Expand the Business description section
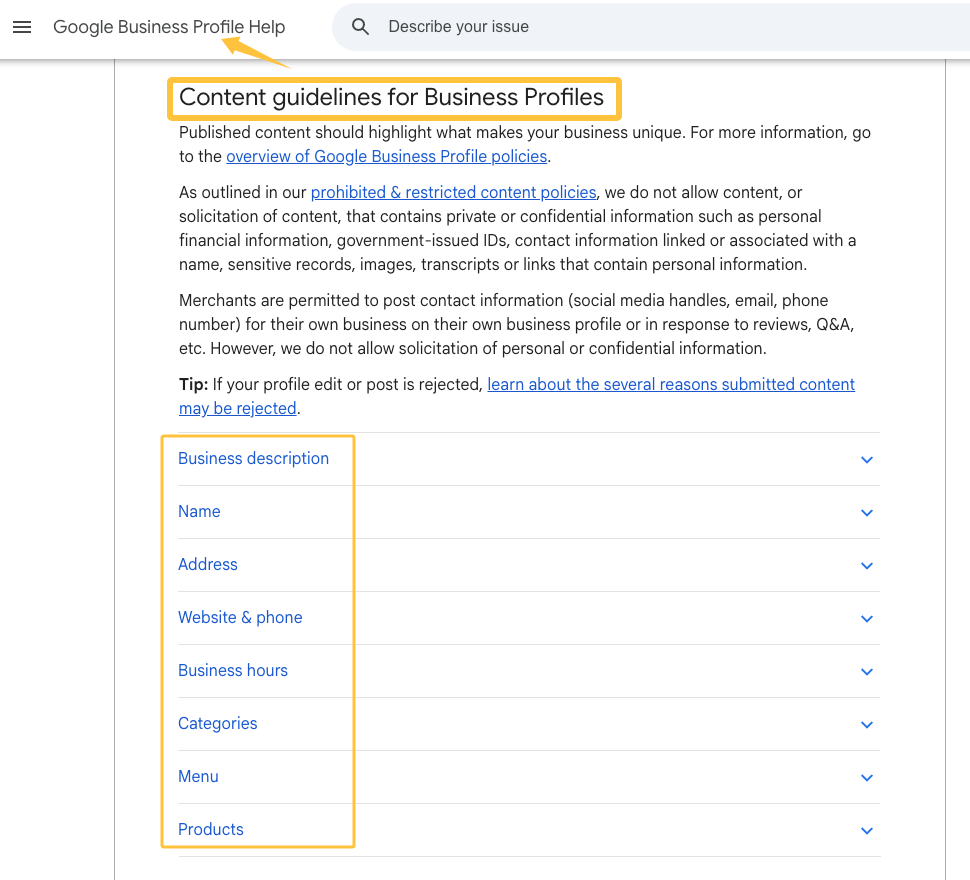Screen dimensions: 970x880 [x=529, y=459]
